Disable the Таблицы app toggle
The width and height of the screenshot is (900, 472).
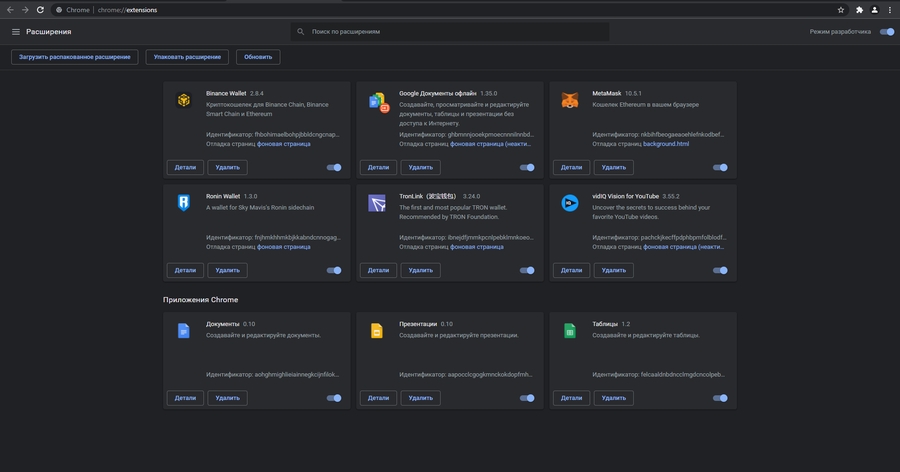(x=720, y=398)
